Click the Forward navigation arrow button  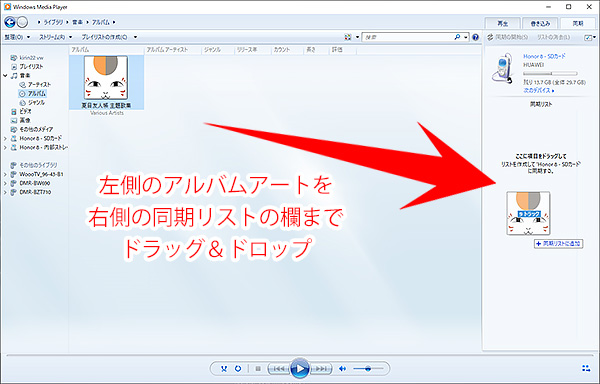23,22
